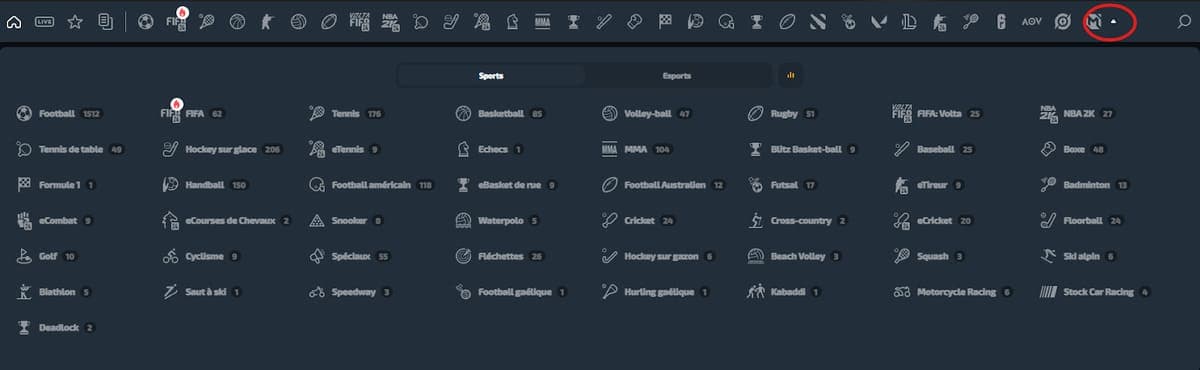Select FIFA Volta icon in top bar
The image size is (1200, 370).
click(x=359, y=21)
